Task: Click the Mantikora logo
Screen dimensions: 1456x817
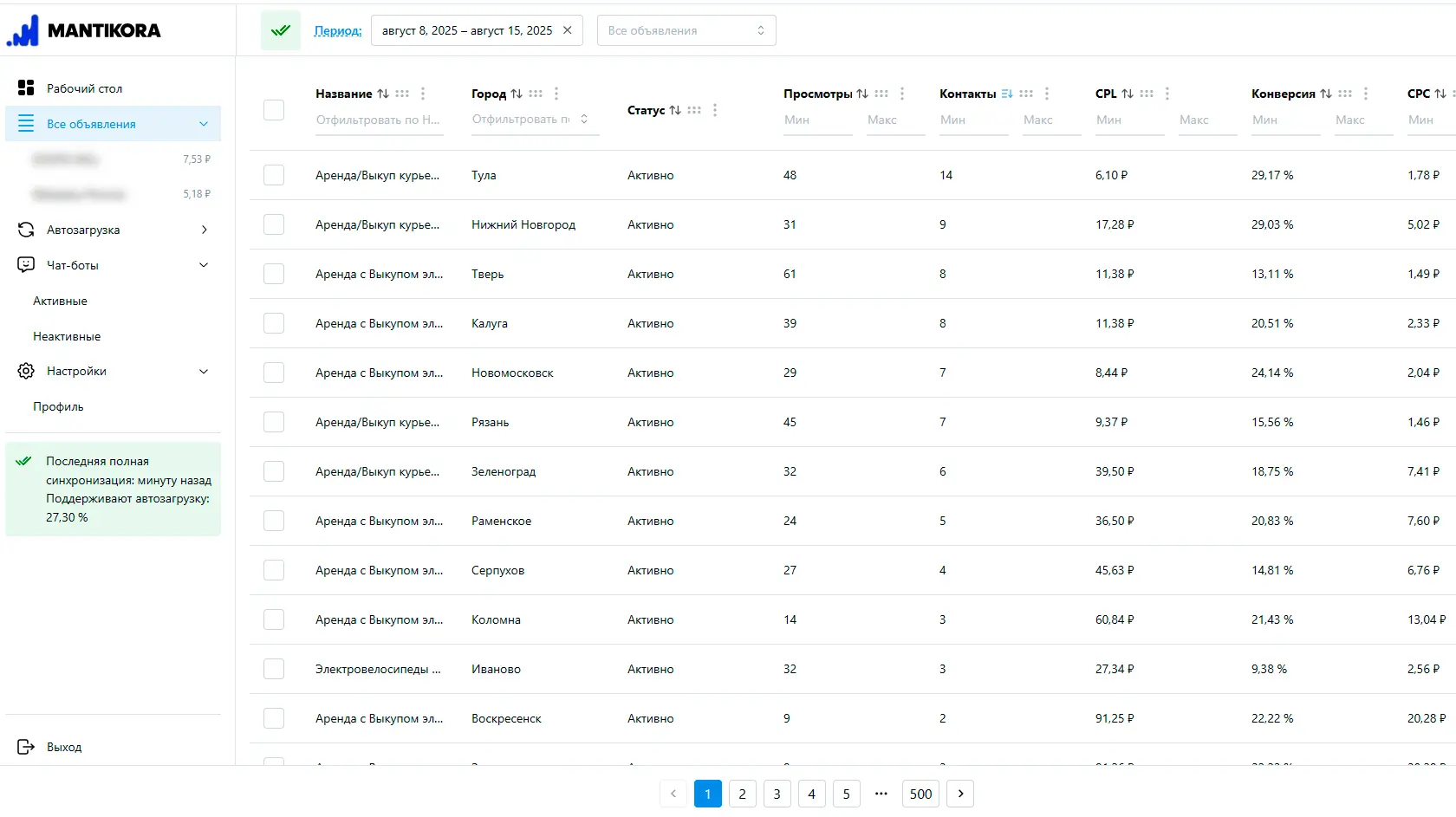Action: pyautogui.click(x=84, y=30)
